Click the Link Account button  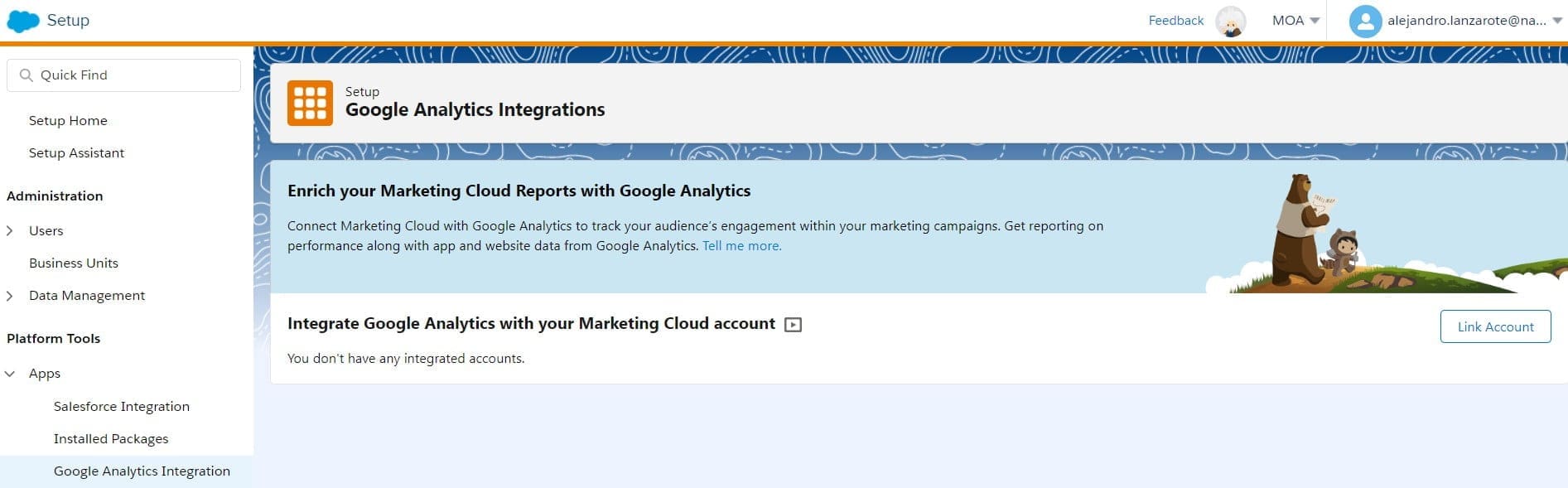[1495, 326]
